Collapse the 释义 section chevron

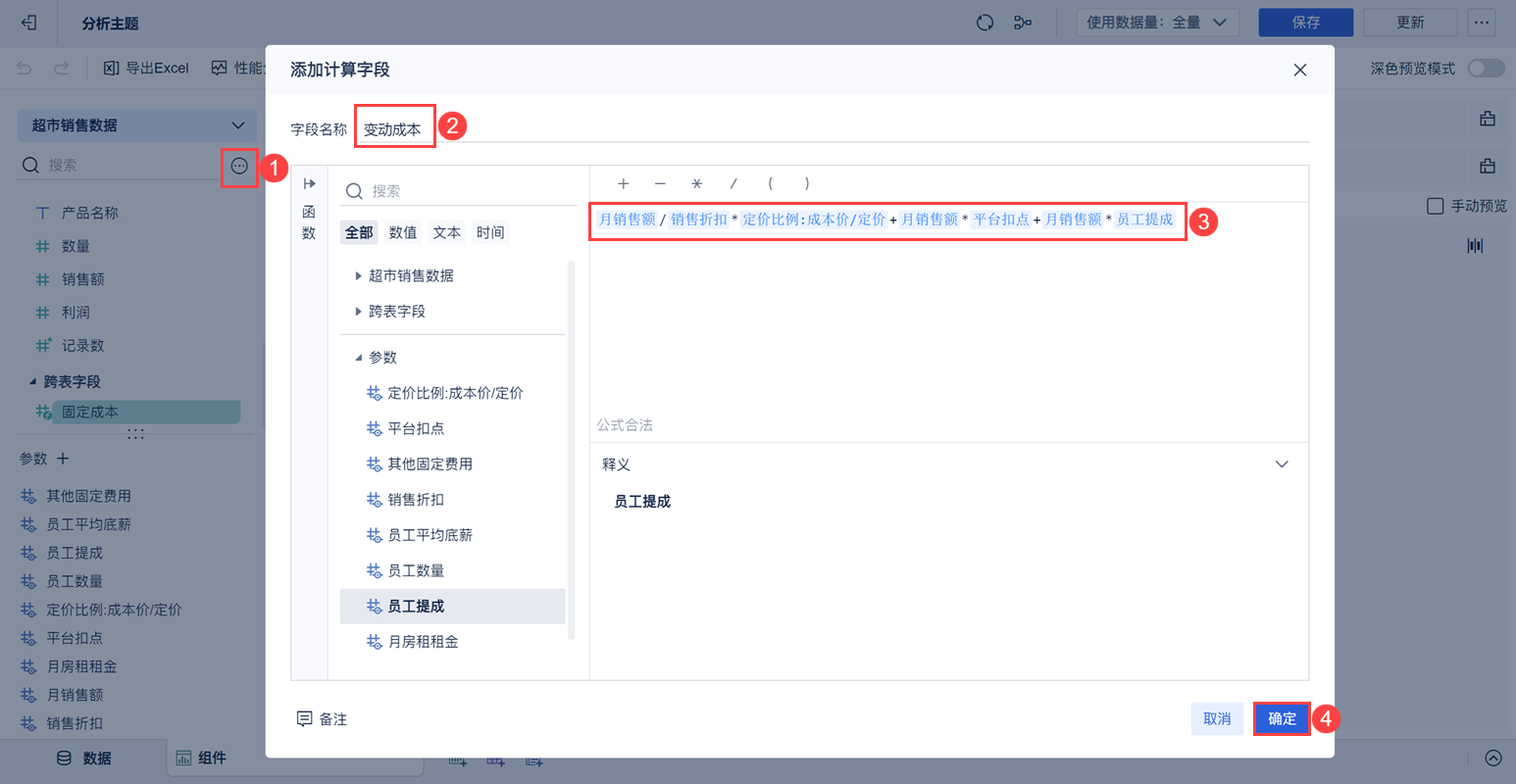click(x=1282, y=465)
